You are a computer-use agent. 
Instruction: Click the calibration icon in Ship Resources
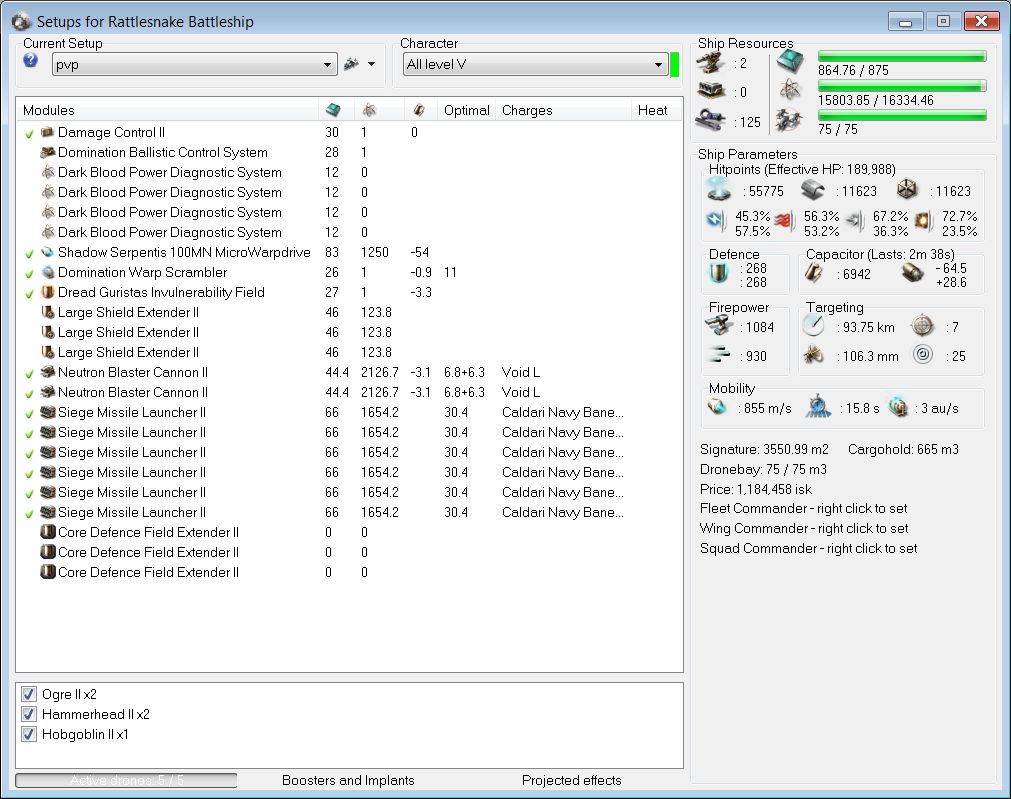tap(712, 122)
